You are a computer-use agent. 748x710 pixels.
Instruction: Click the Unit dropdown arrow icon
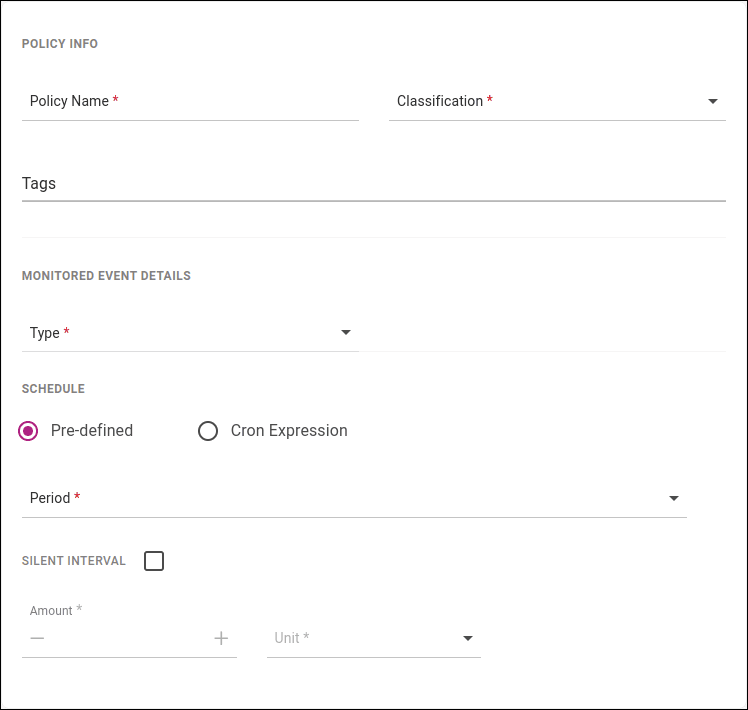point(468,638)
